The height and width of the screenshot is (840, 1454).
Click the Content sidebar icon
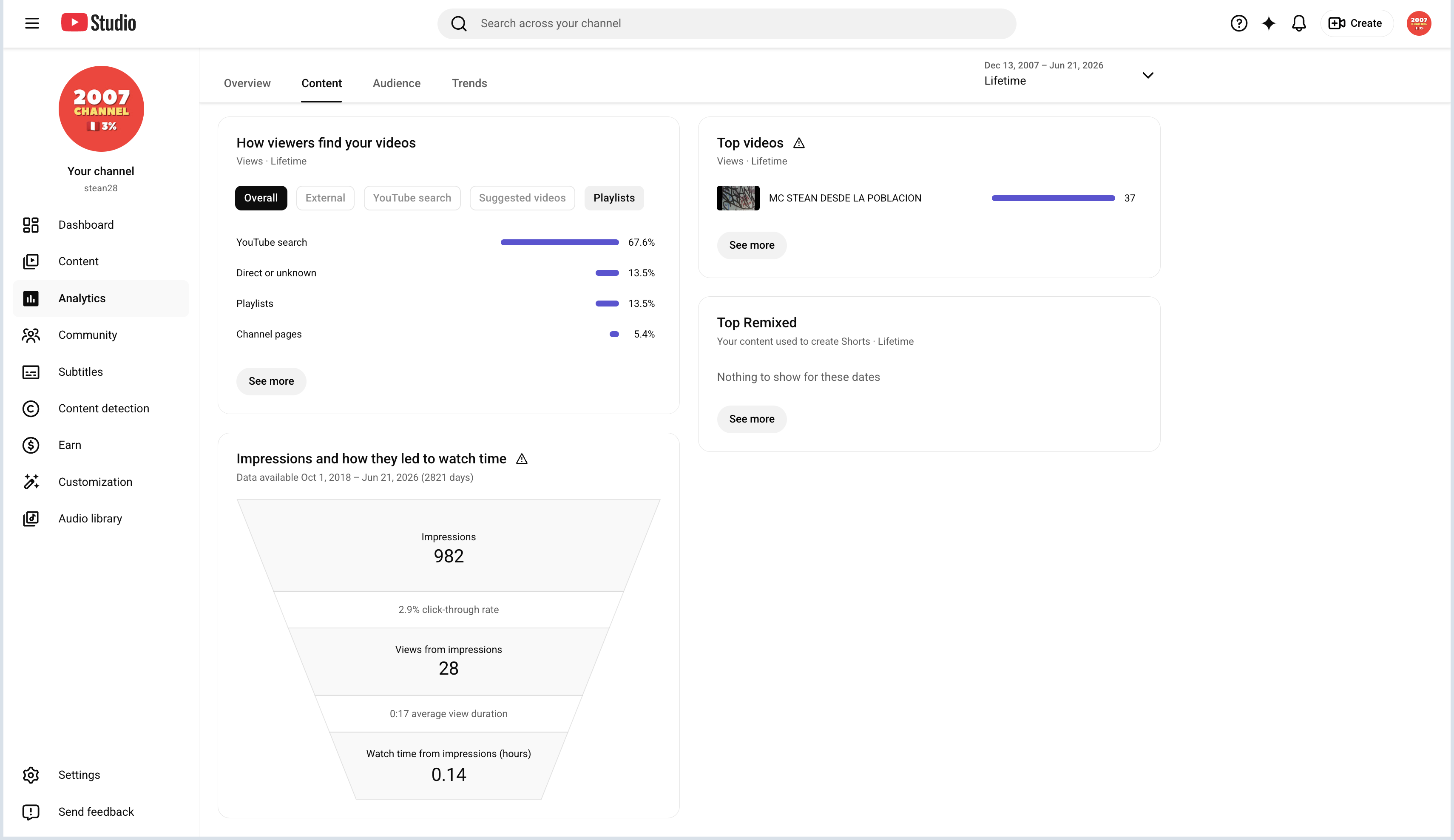pos(31,261)
